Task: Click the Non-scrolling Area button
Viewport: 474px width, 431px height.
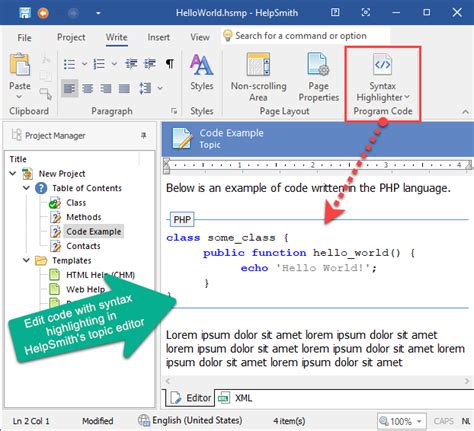Action: pyautogui.click(x=259, y=77)
